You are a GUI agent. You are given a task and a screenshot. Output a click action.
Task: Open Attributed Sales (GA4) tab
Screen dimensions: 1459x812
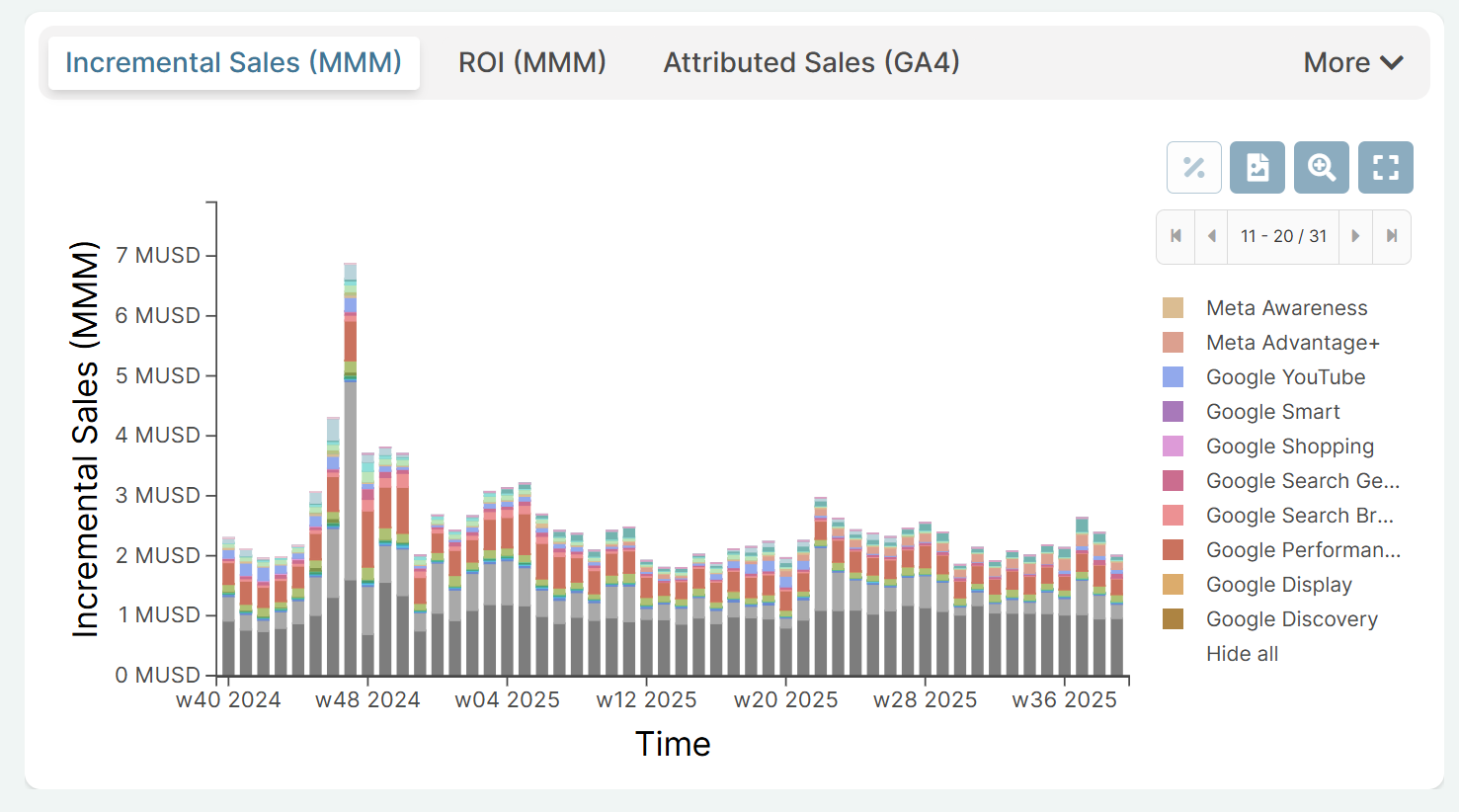811,62
